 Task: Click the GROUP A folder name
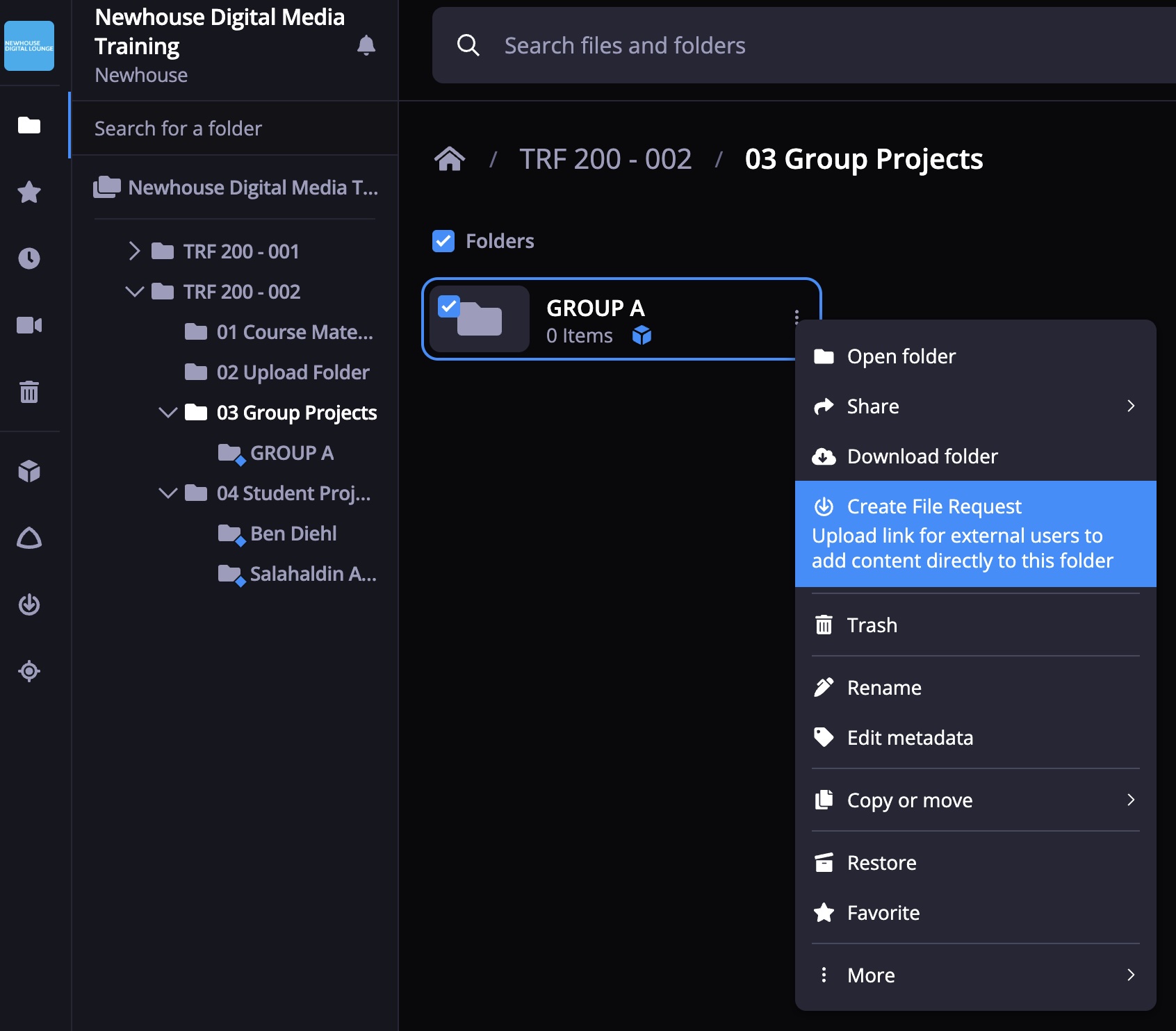pos(596,308)
